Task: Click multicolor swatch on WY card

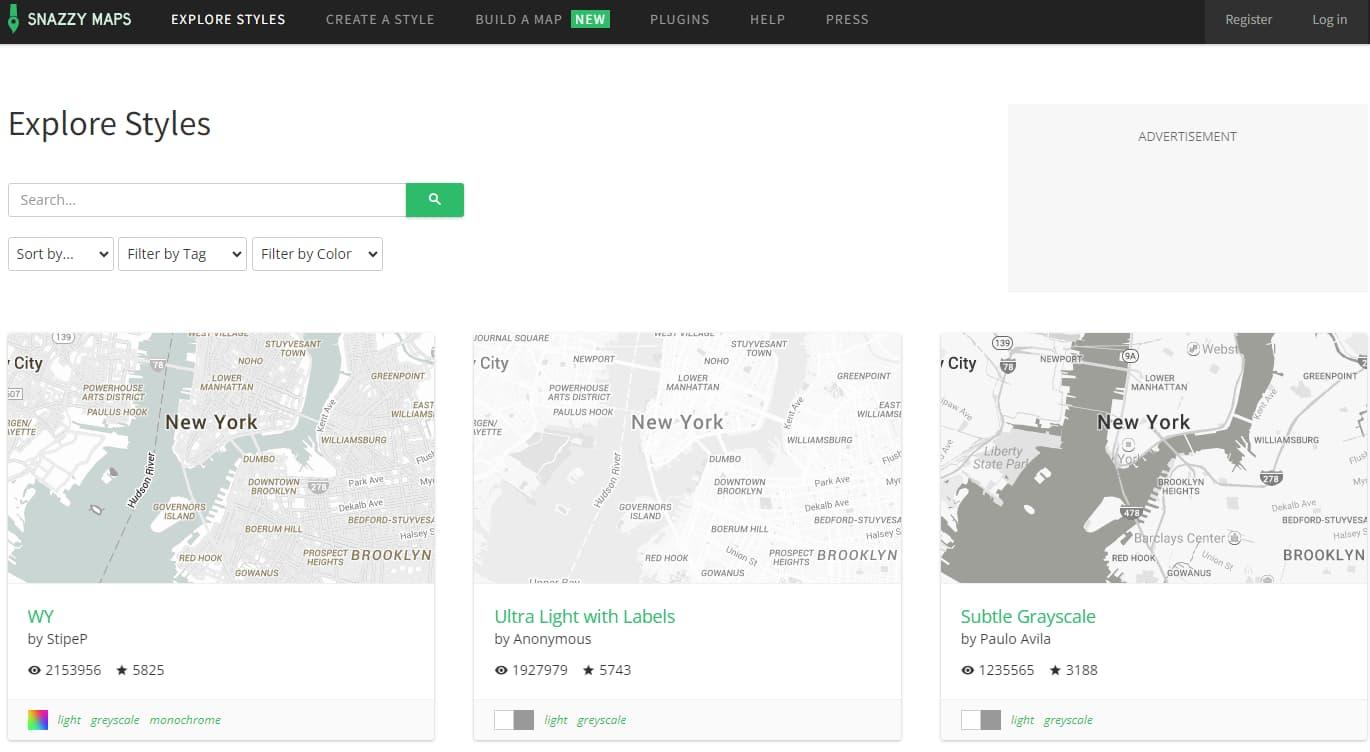Action: (x=38, y=720)
